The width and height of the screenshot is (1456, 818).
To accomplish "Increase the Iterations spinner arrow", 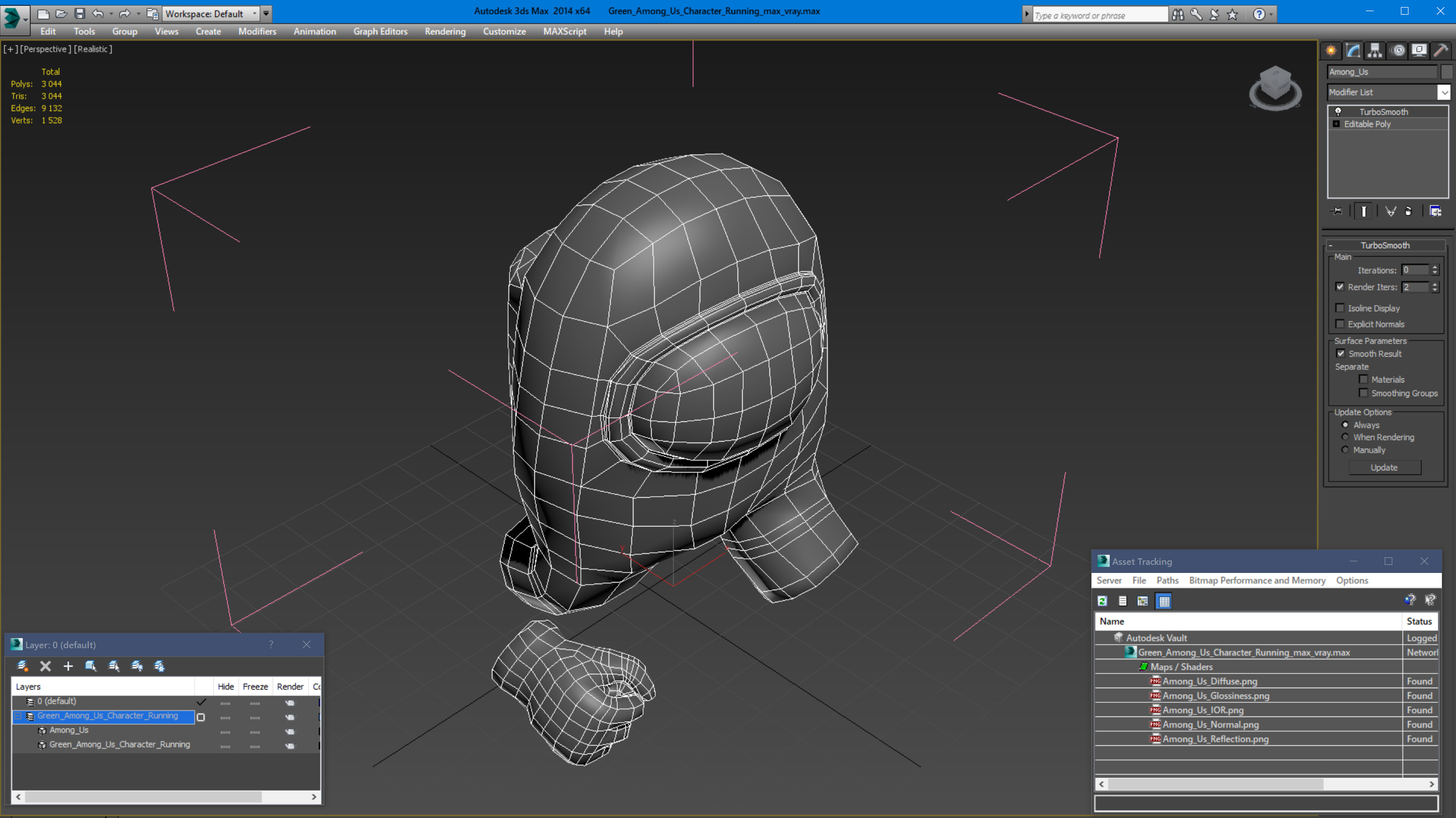I will pyautogui.click(x=1435, y=267).
